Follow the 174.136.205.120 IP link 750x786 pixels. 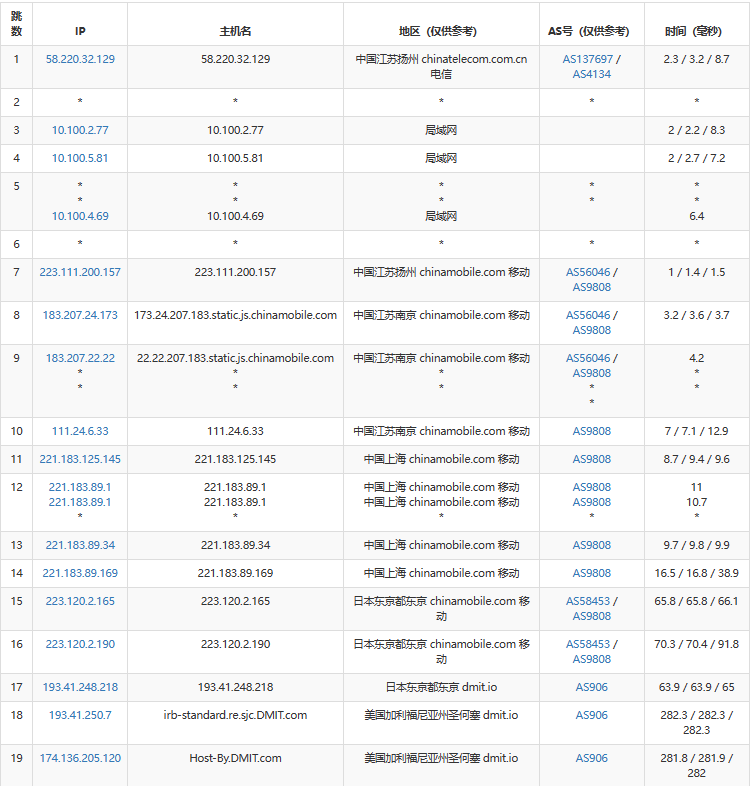tap(80, 758)
